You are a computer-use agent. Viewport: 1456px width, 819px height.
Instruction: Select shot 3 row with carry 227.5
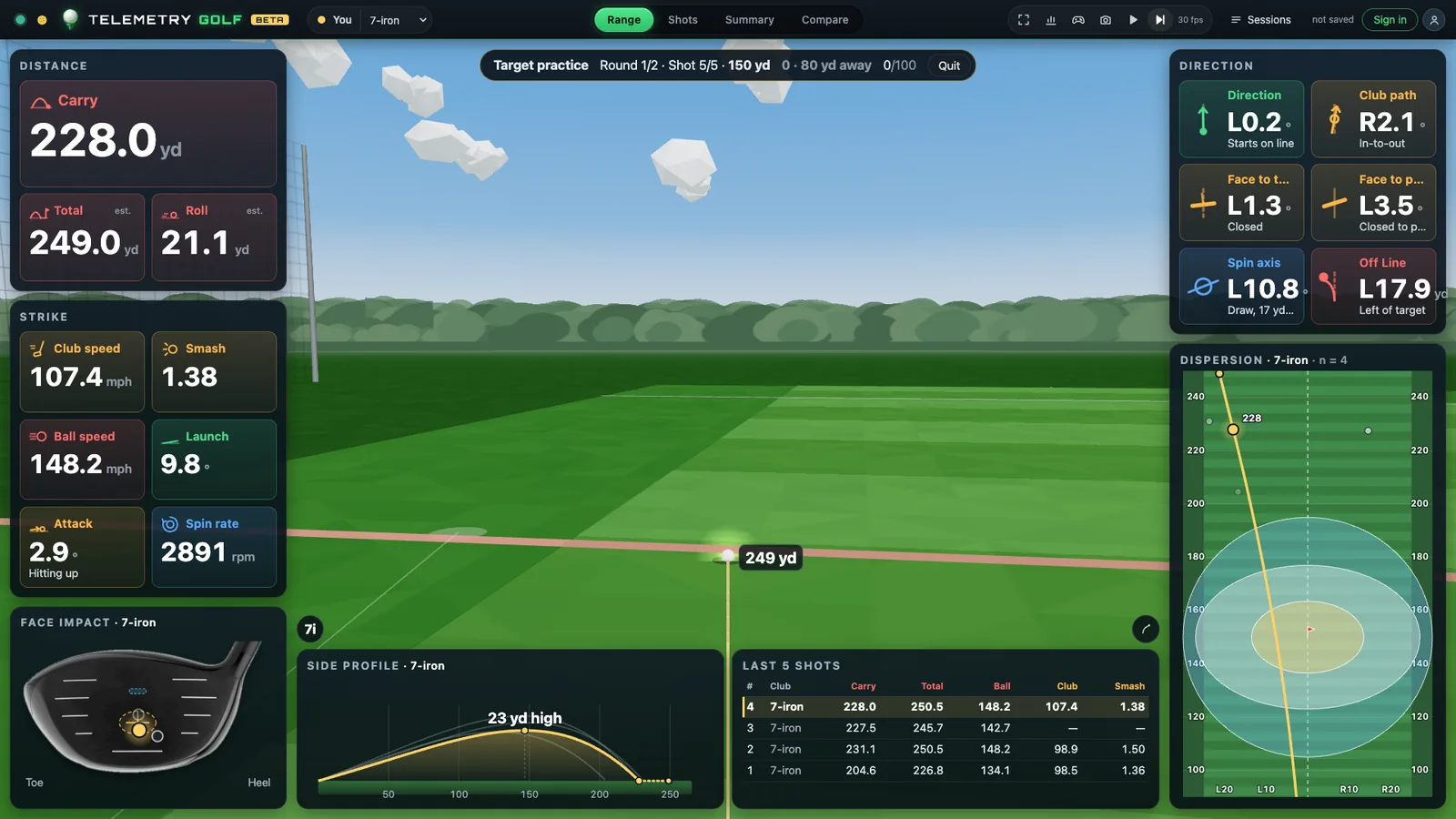(945, 728)
